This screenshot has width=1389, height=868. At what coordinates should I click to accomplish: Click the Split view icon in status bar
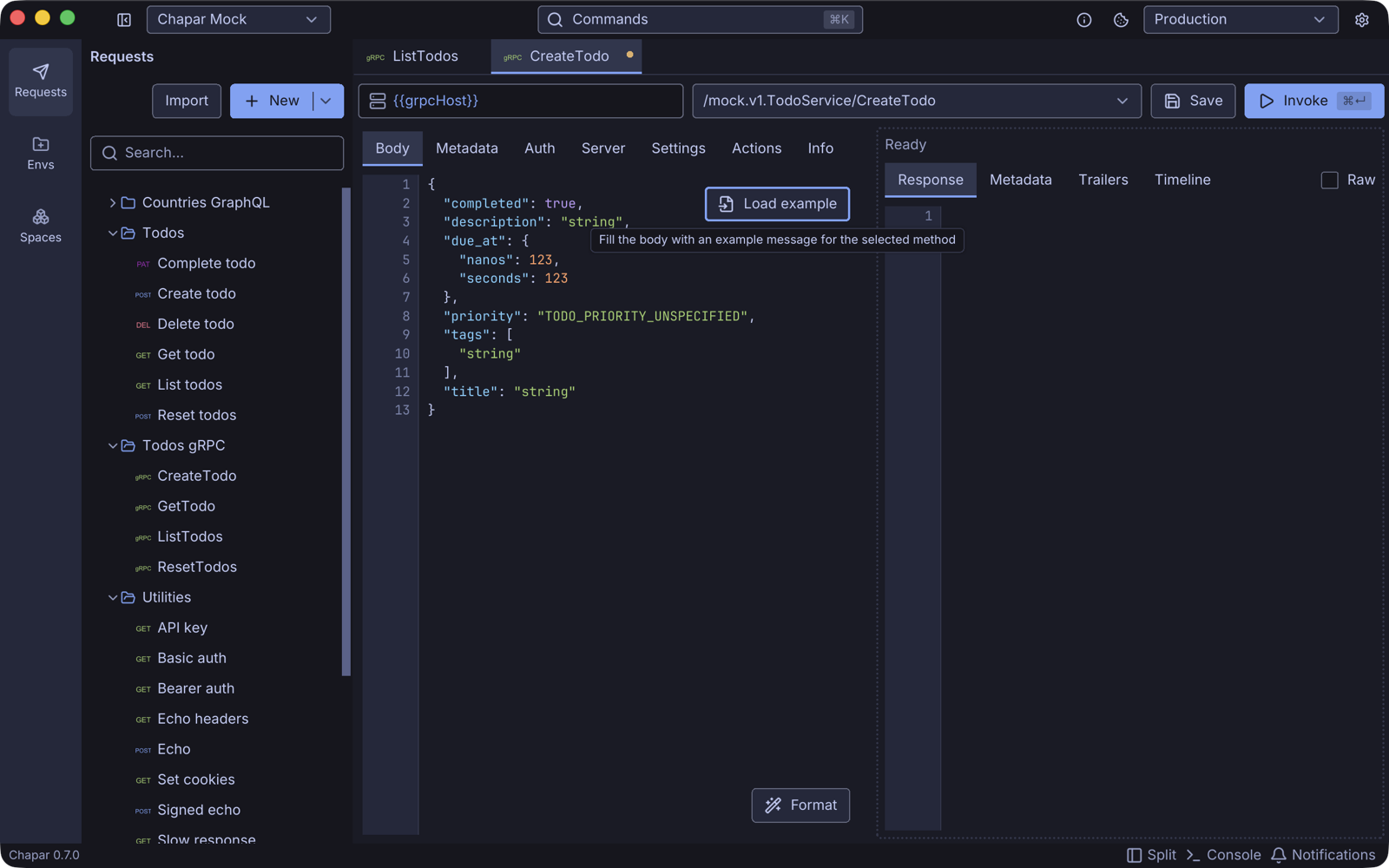click(1134, 855)
